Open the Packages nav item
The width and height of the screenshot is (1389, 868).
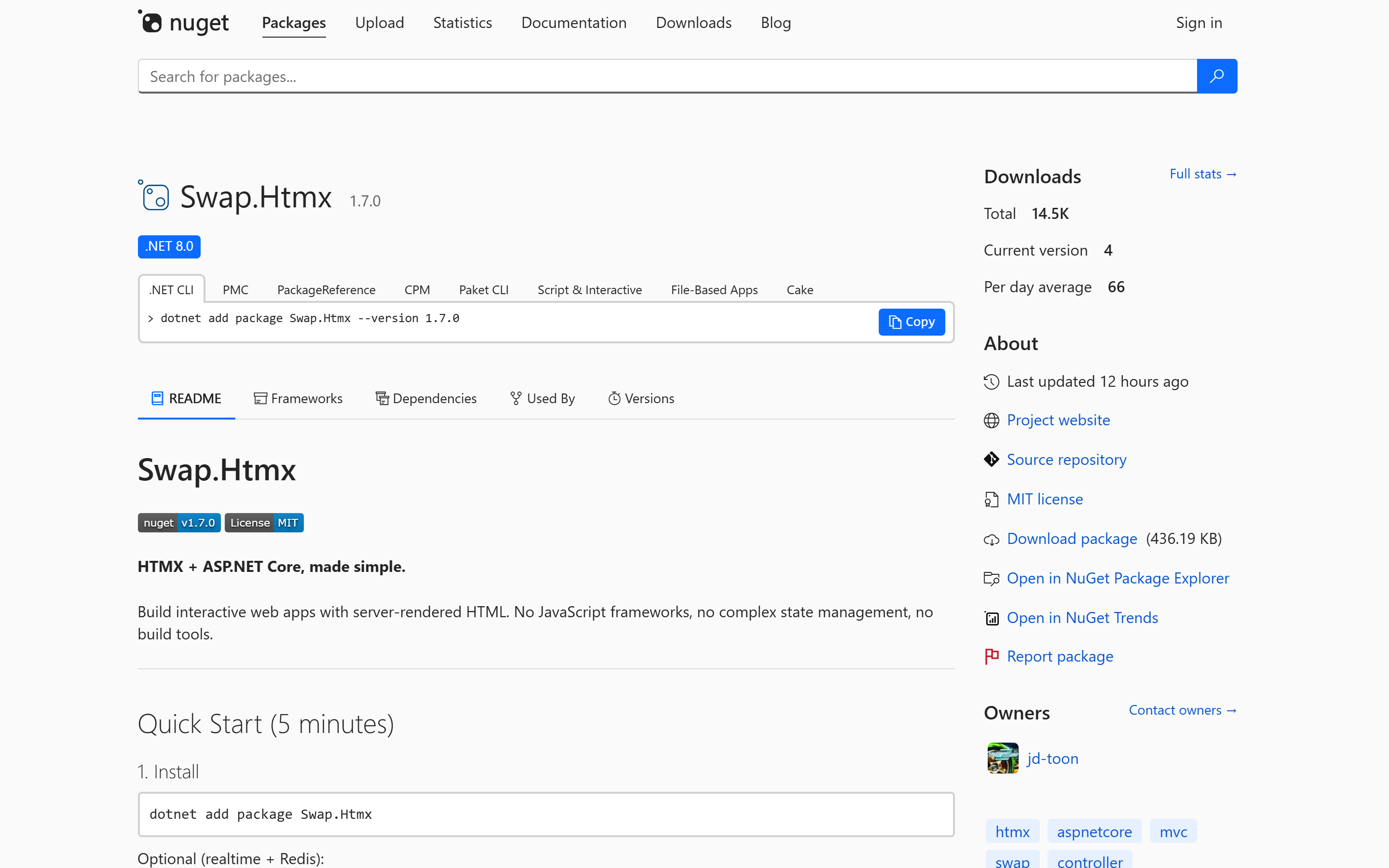point(294,23)
